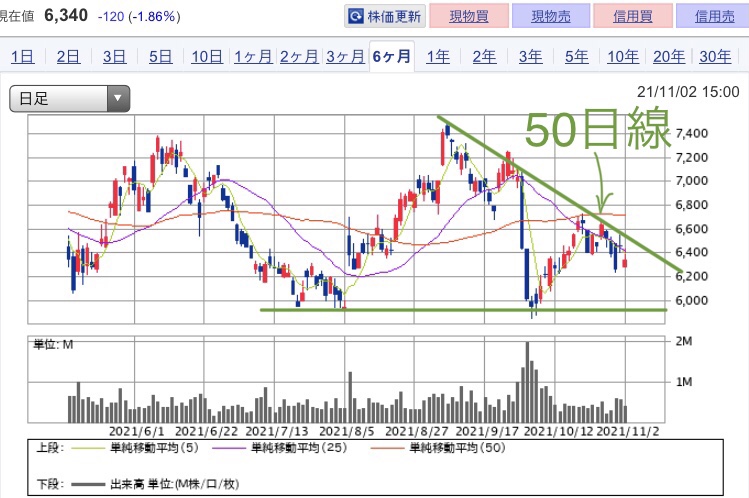Click the timestamp 21/11/02 15:00

coord(688,92)
